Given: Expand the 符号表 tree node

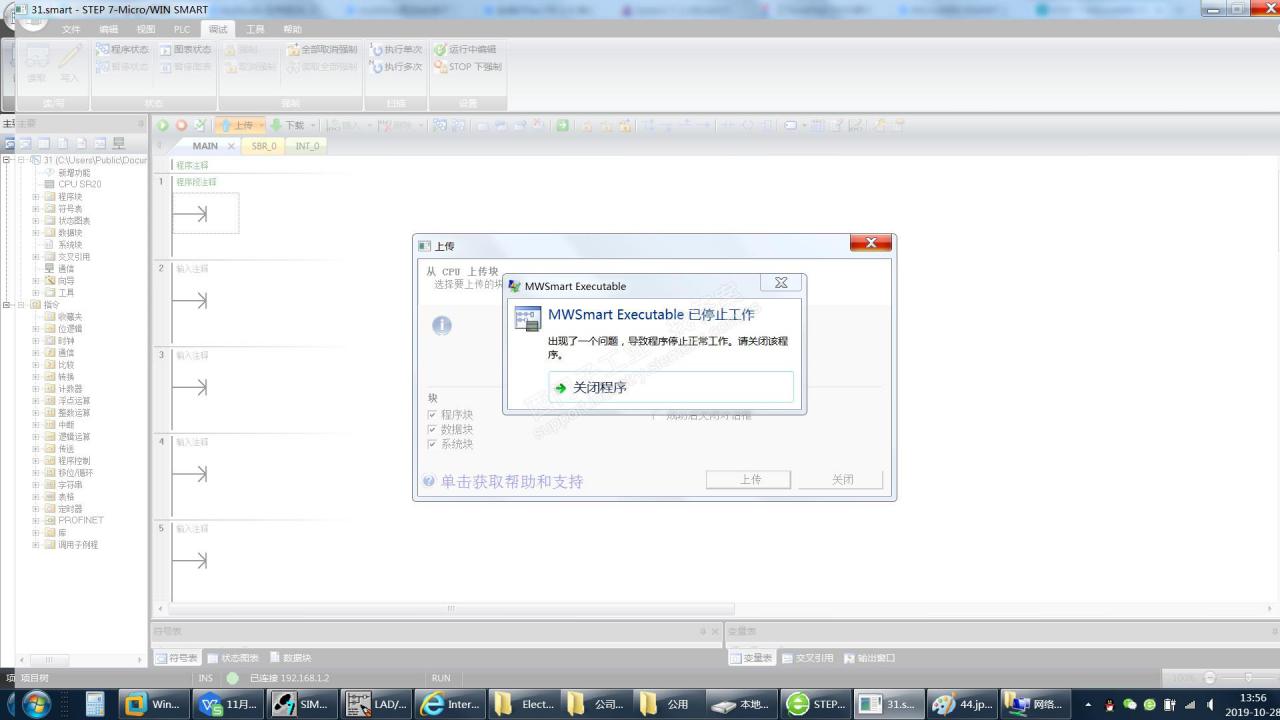Looking at the screenshot, I should click(x=36, y=209).
